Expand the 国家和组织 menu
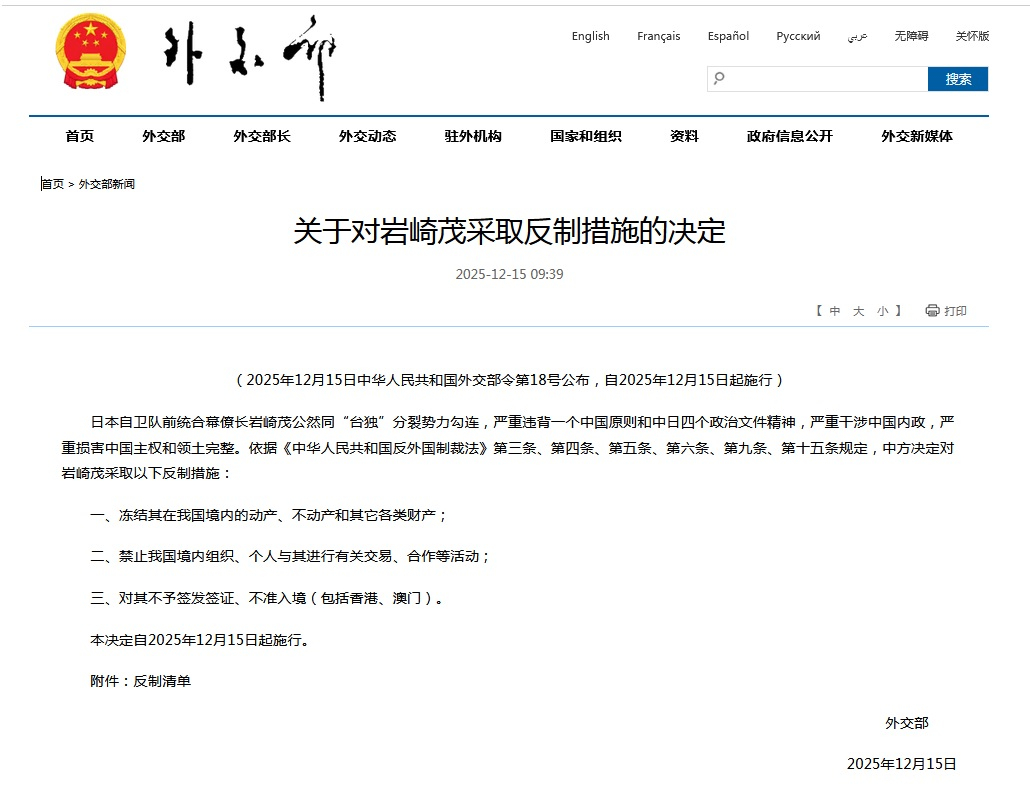1030x794 pixels. [586, 136]
